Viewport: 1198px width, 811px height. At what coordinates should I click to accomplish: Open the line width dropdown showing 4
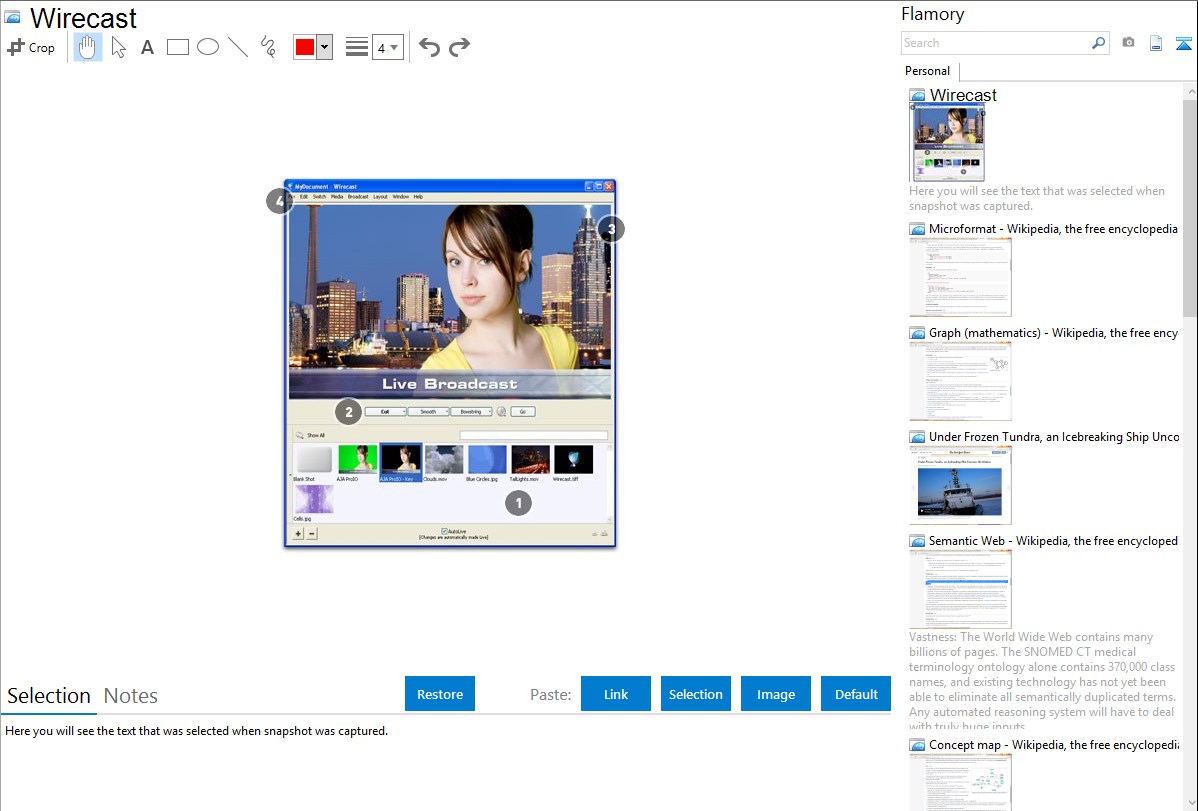point(387,48)
